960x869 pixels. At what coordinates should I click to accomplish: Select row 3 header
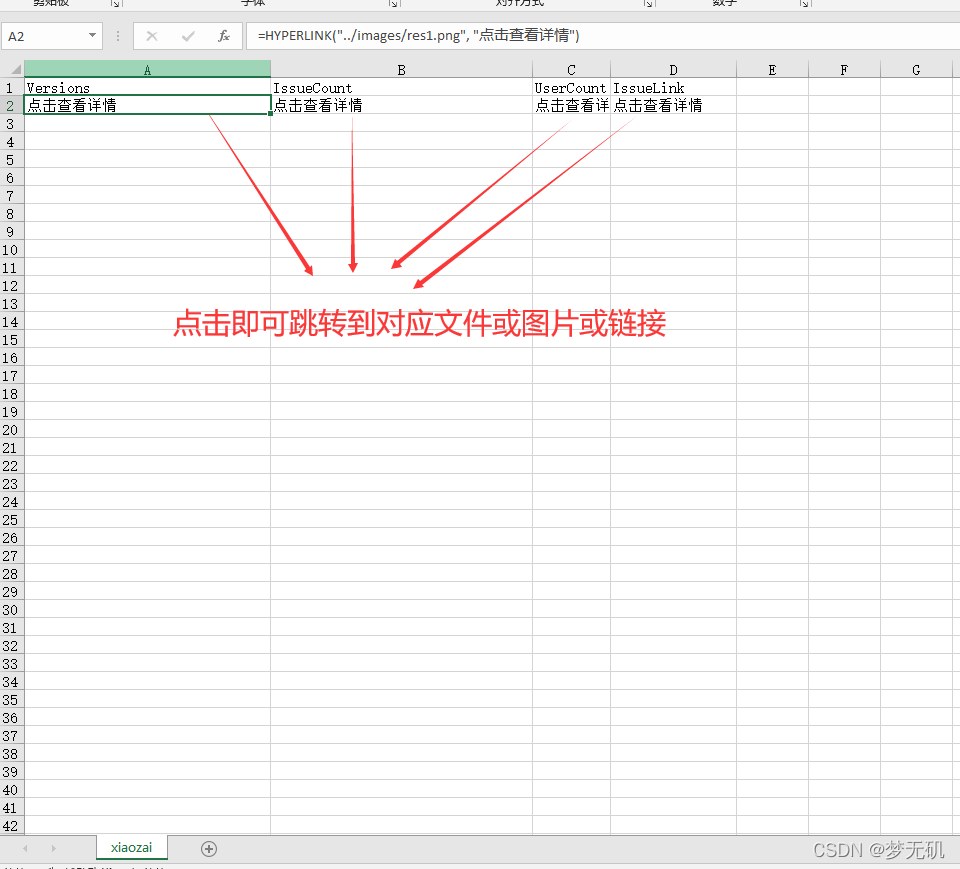click(x=10, y=124)
